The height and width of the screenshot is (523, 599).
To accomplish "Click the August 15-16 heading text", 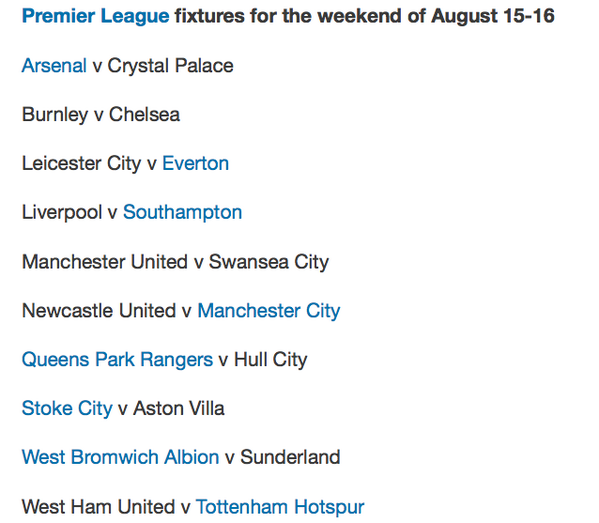I will pyautogui.click(x=493, y=16).
